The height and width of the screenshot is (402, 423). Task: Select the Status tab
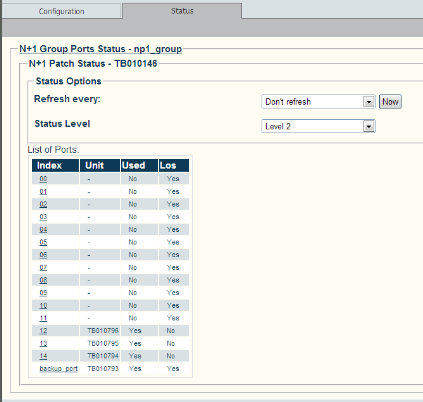coord(182,11)
